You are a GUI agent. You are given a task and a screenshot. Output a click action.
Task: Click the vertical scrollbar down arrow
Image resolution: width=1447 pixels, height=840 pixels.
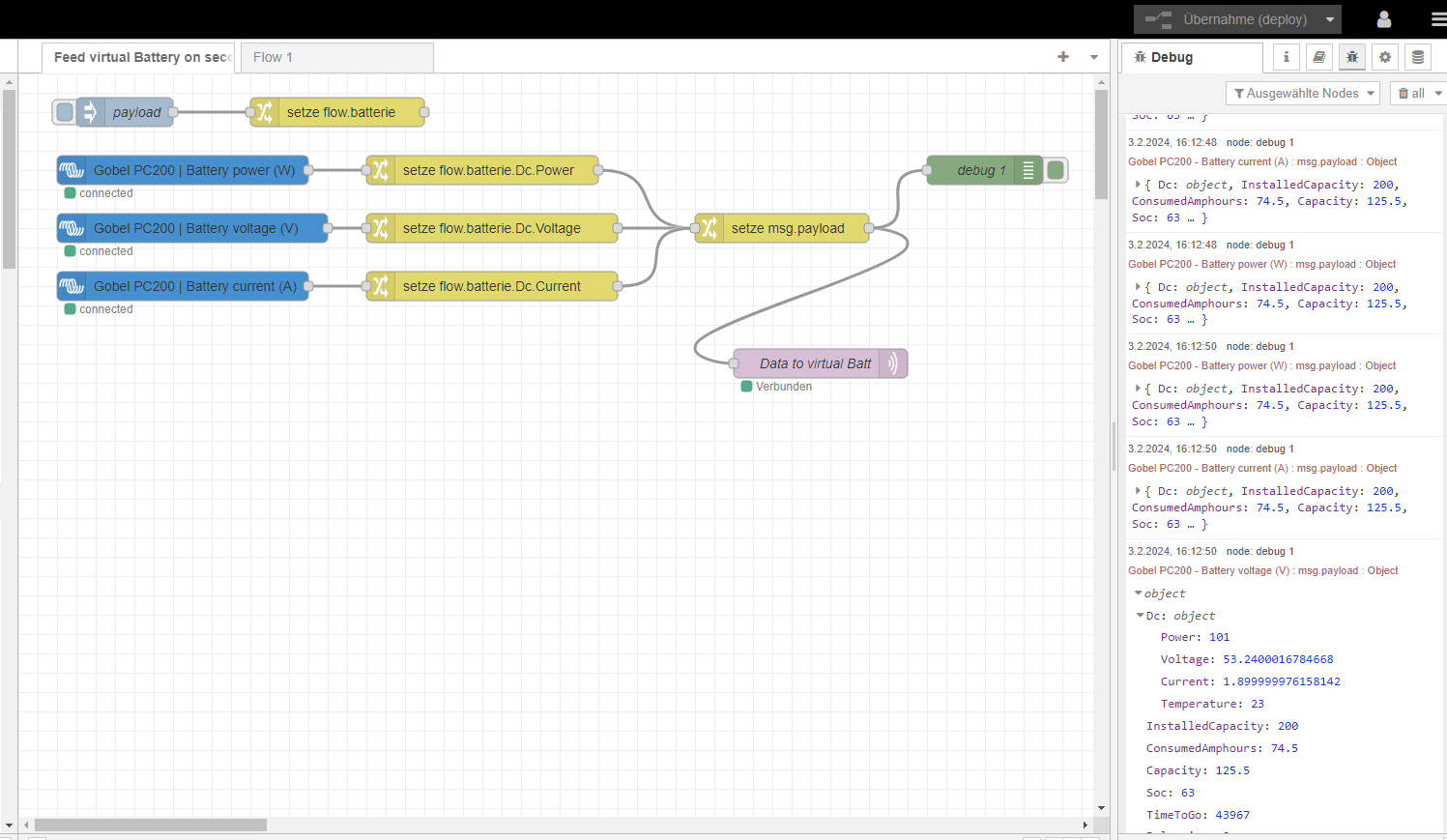coord(1101,808)
